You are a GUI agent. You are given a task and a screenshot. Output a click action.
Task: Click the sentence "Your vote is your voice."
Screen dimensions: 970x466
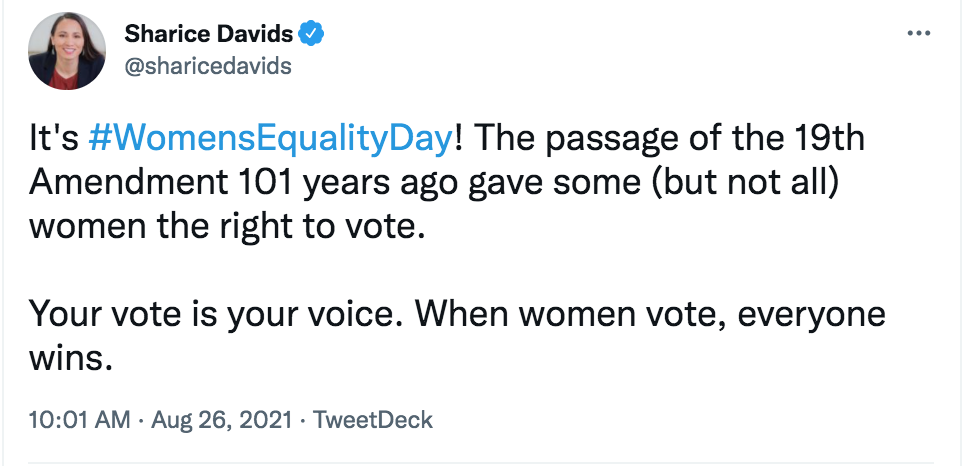[x=215, y=314]
